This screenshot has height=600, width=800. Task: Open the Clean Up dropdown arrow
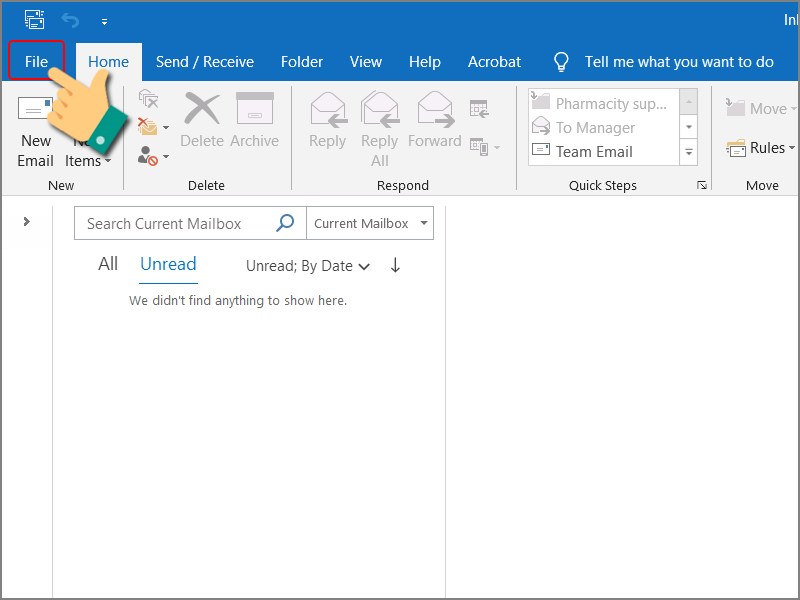click(166, 127)
